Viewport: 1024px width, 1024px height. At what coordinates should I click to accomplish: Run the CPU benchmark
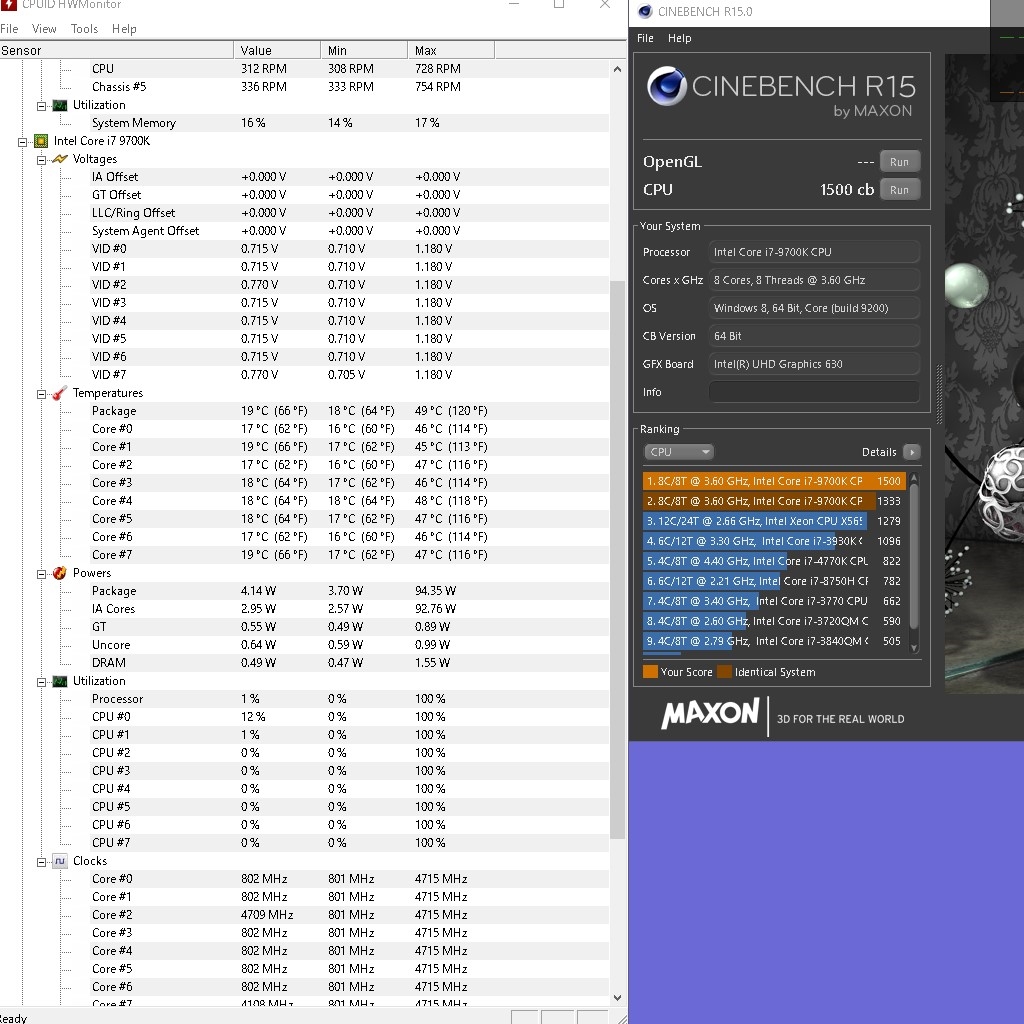coord(899,190)
